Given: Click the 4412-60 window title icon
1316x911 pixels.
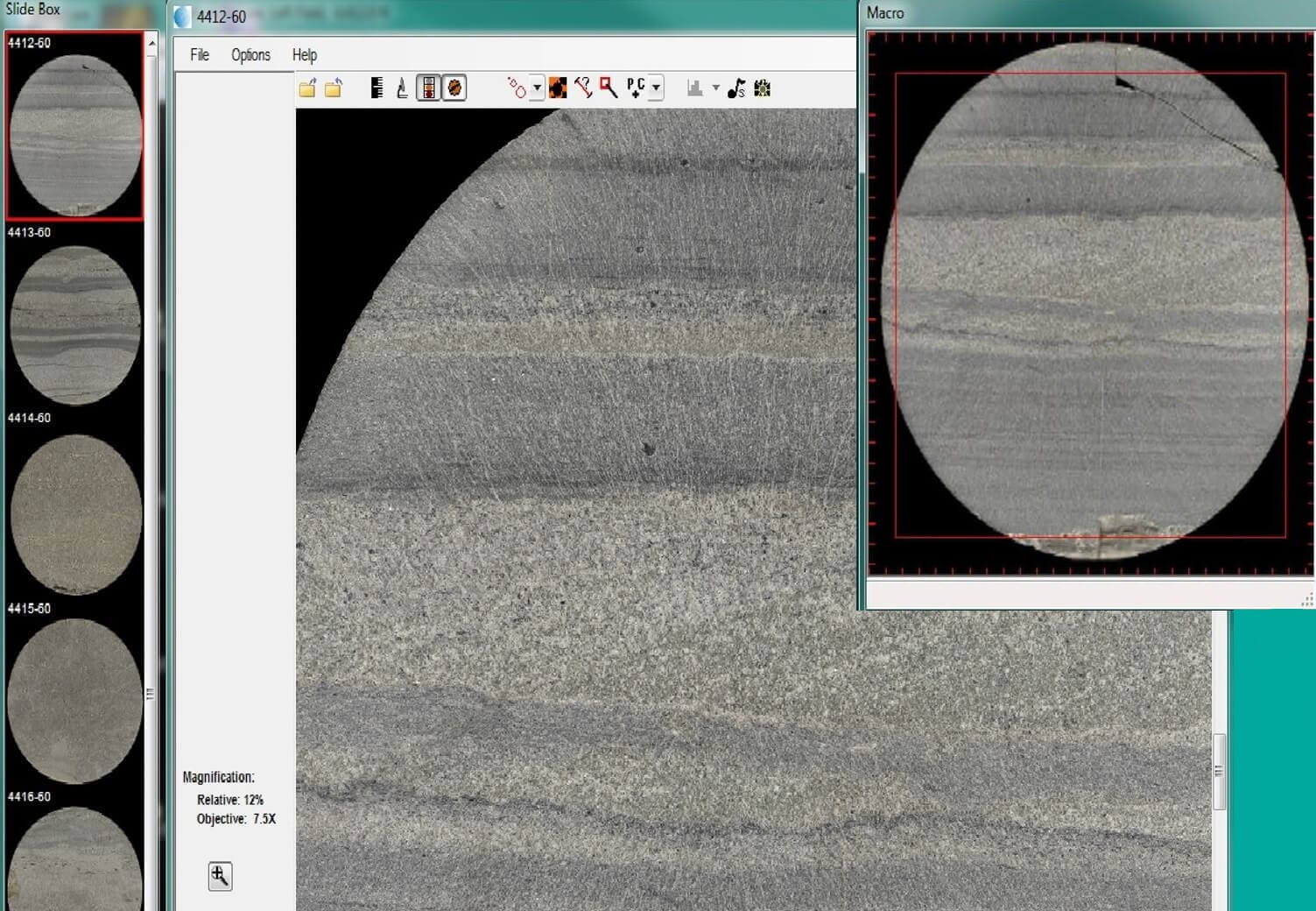Looking at the screenshot, I should (x=183, y=17).
